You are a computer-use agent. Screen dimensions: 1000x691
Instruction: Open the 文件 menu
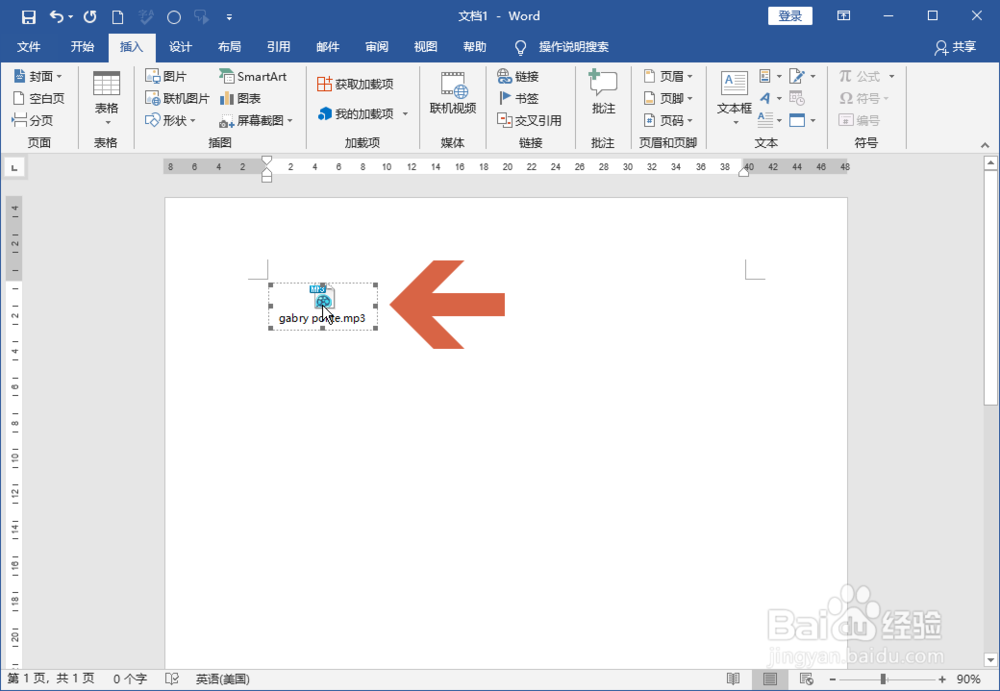pos(28,47)
